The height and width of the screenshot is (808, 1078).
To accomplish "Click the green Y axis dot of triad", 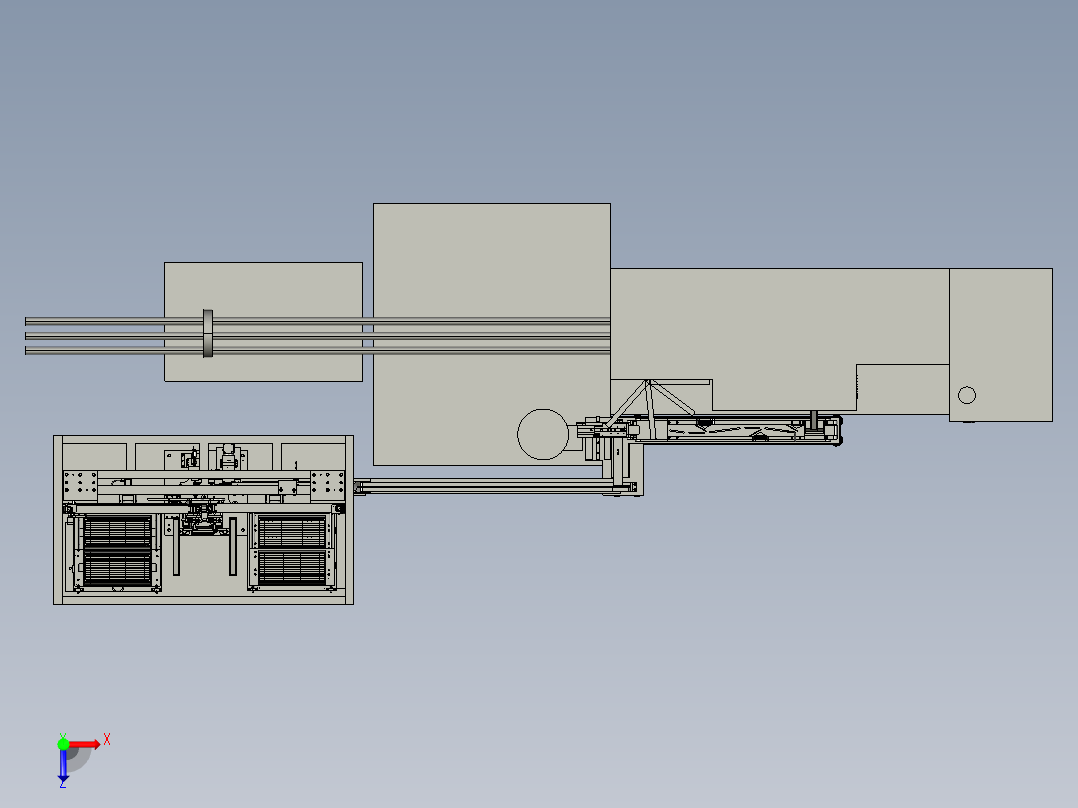I will pyautogui.click(x=63, y=744).
